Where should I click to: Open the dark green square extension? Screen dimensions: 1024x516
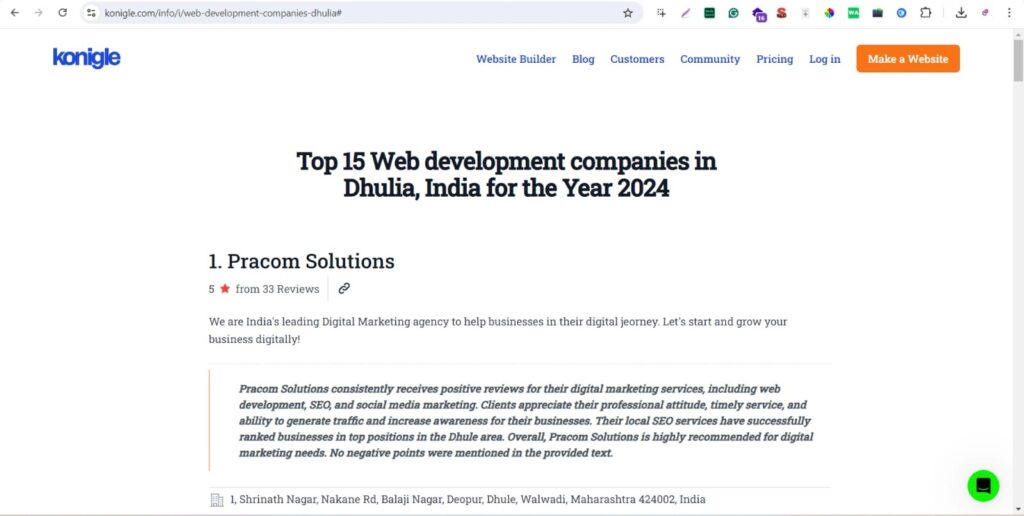click(709, 12)
